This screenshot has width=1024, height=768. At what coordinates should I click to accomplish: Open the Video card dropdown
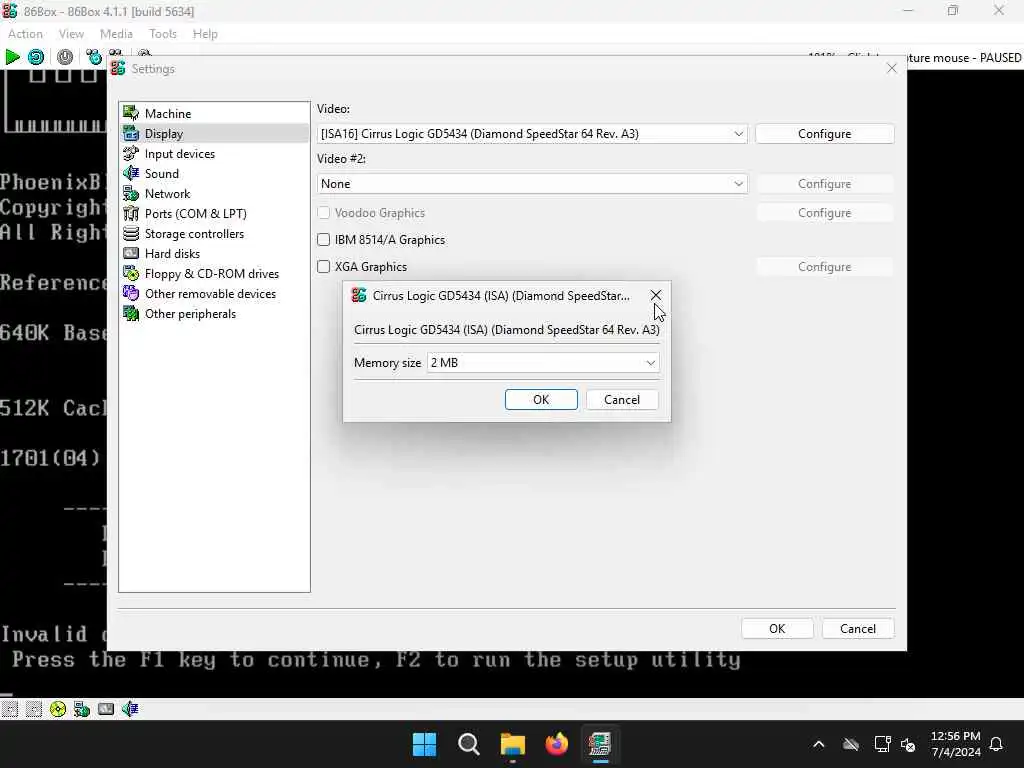tap(532, 134)
